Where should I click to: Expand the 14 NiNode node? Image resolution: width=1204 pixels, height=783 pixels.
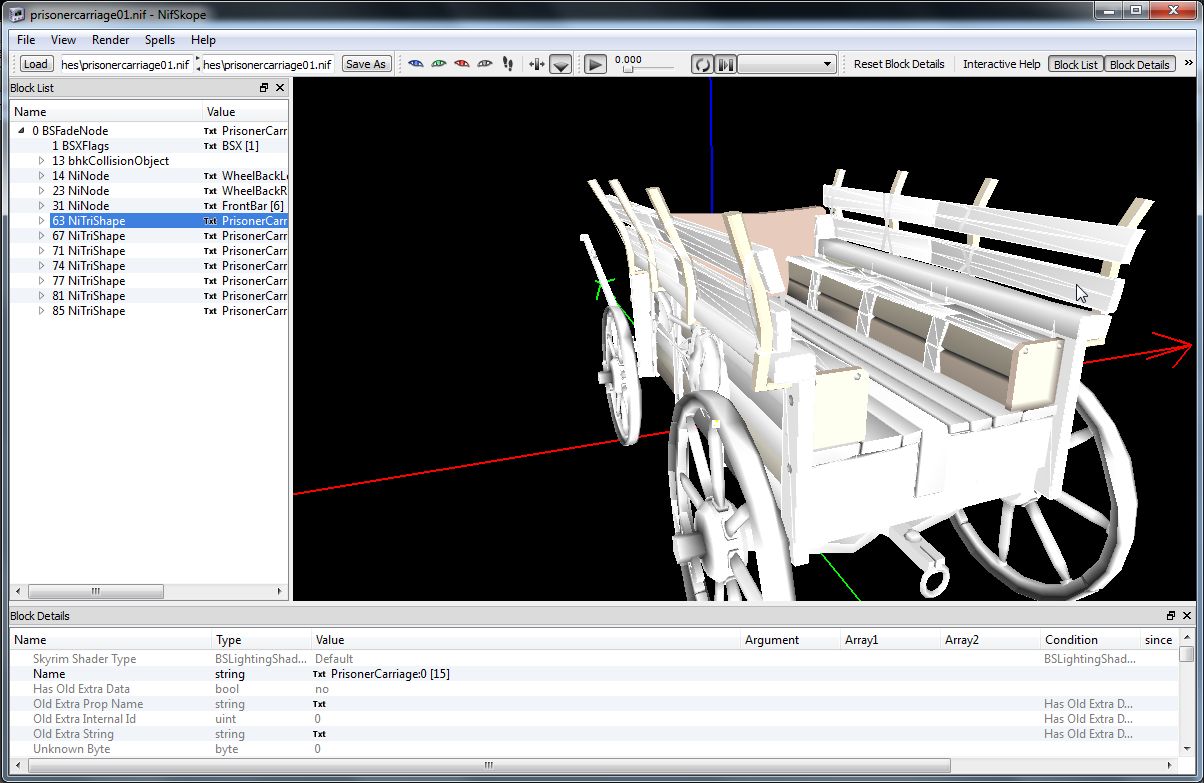42,176
